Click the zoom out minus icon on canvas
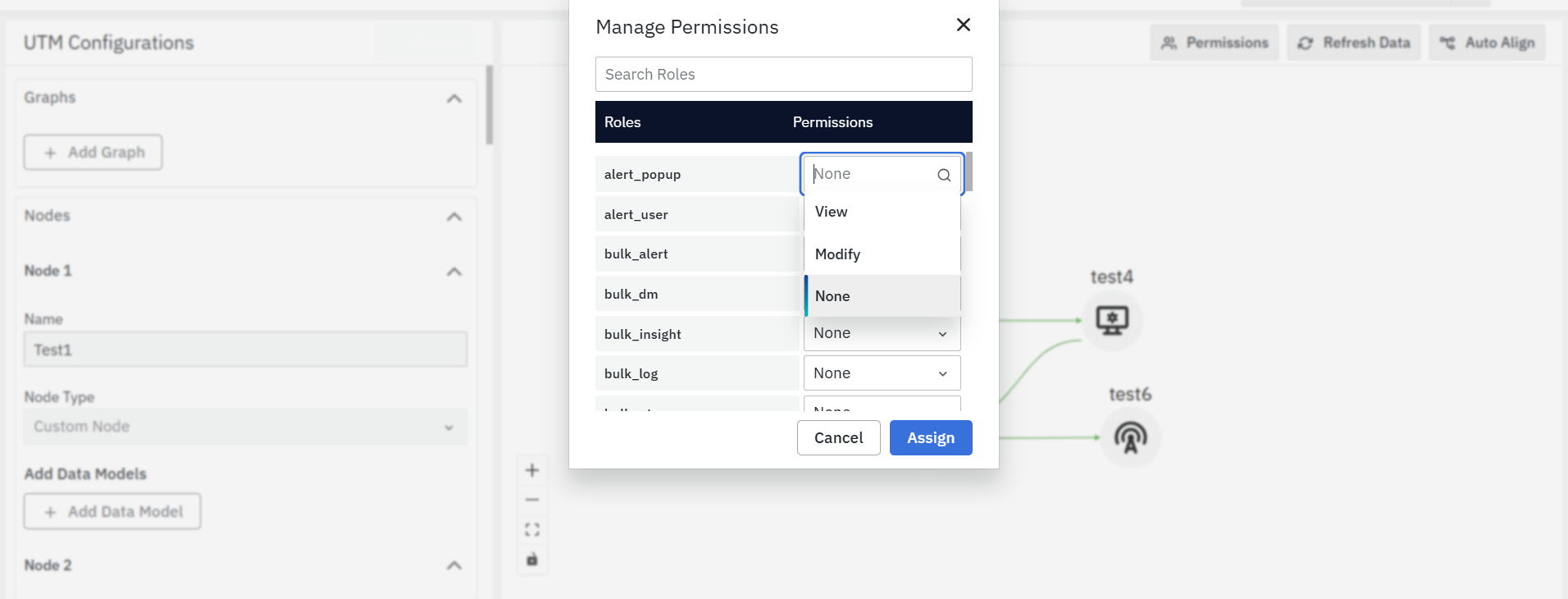Image resolution: width=1568 pixels, height=599 pixels. pyautogui.click(x=532, y=500)
